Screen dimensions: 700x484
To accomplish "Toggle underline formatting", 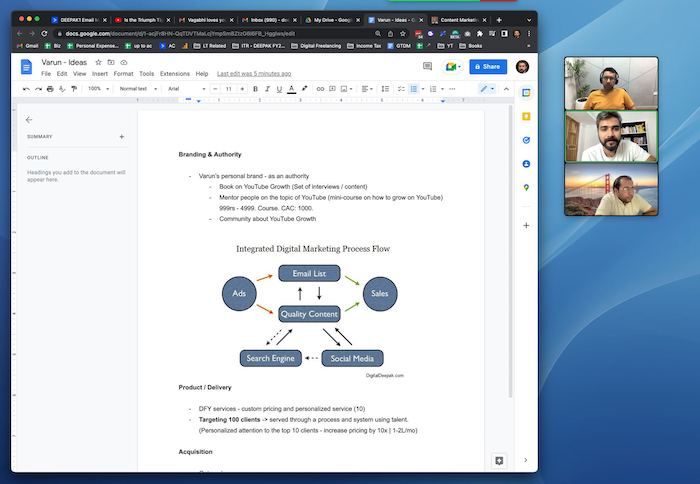I will (279, 89).
